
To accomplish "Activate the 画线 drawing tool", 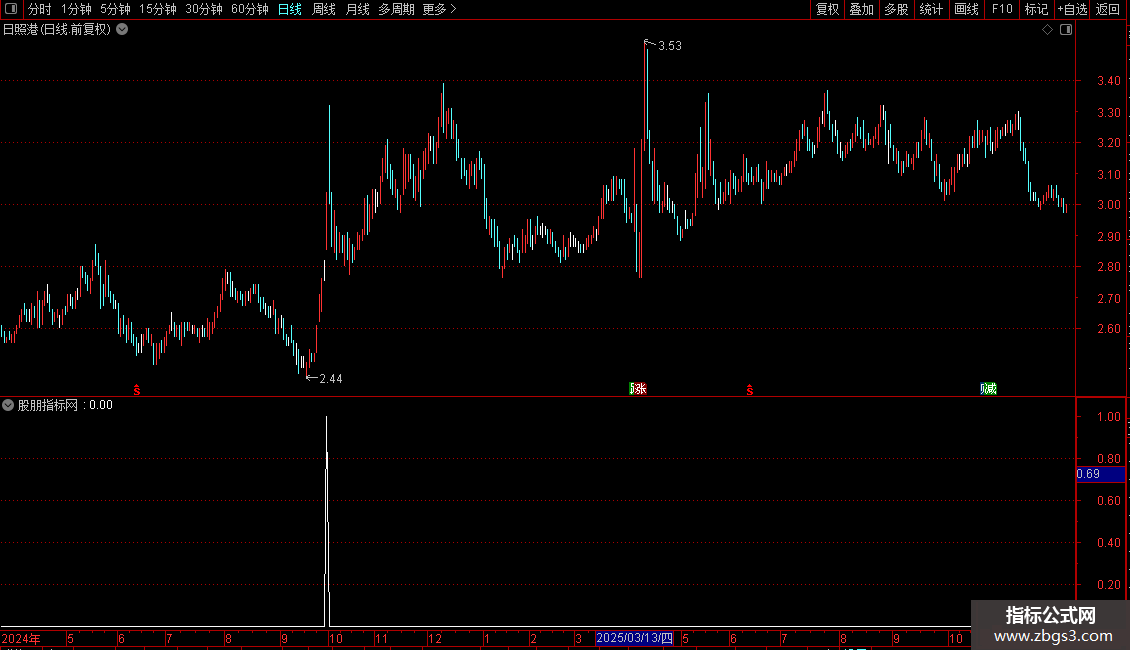I will (x=966, y=9).
